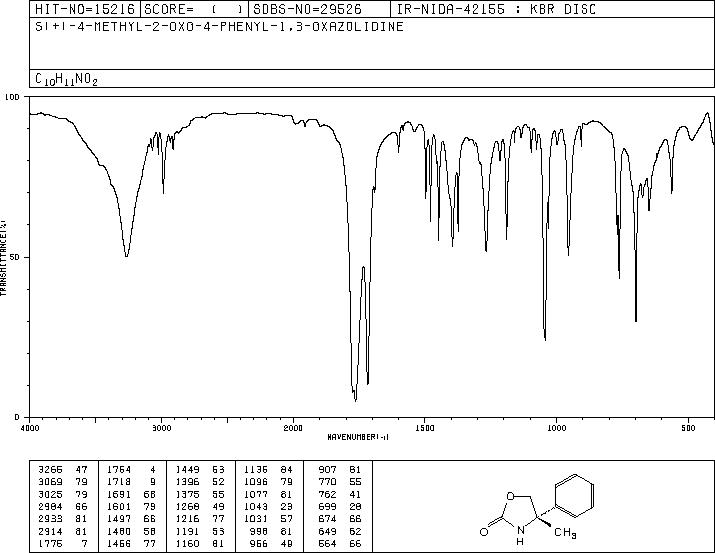Click the 2000 tick on wavenumber axis
The image size is (715, 553).
293,427
